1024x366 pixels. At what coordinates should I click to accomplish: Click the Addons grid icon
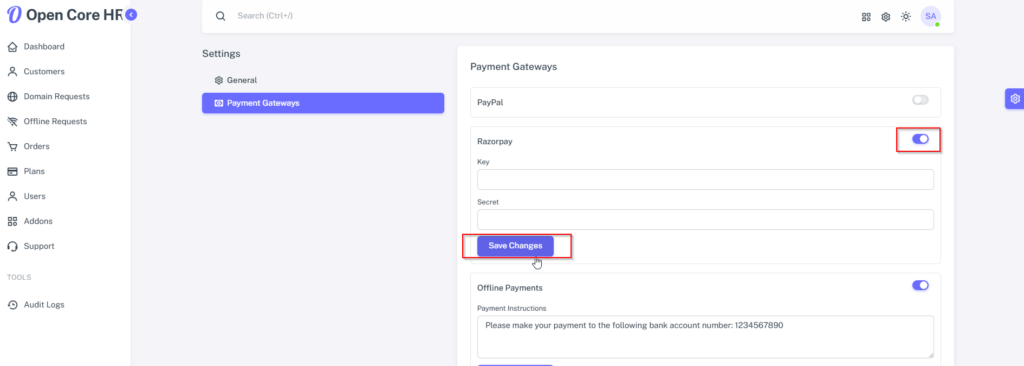[12, 222]
